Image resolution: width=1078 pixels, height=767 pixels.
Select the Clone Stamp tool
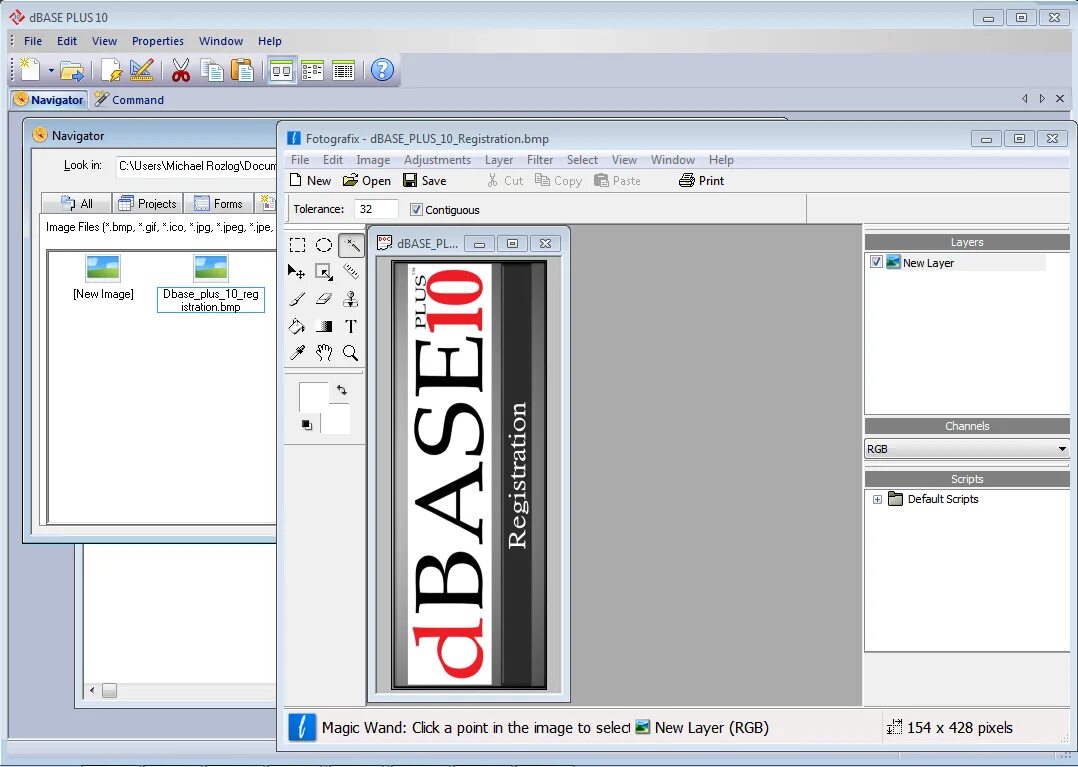[351, 299]
